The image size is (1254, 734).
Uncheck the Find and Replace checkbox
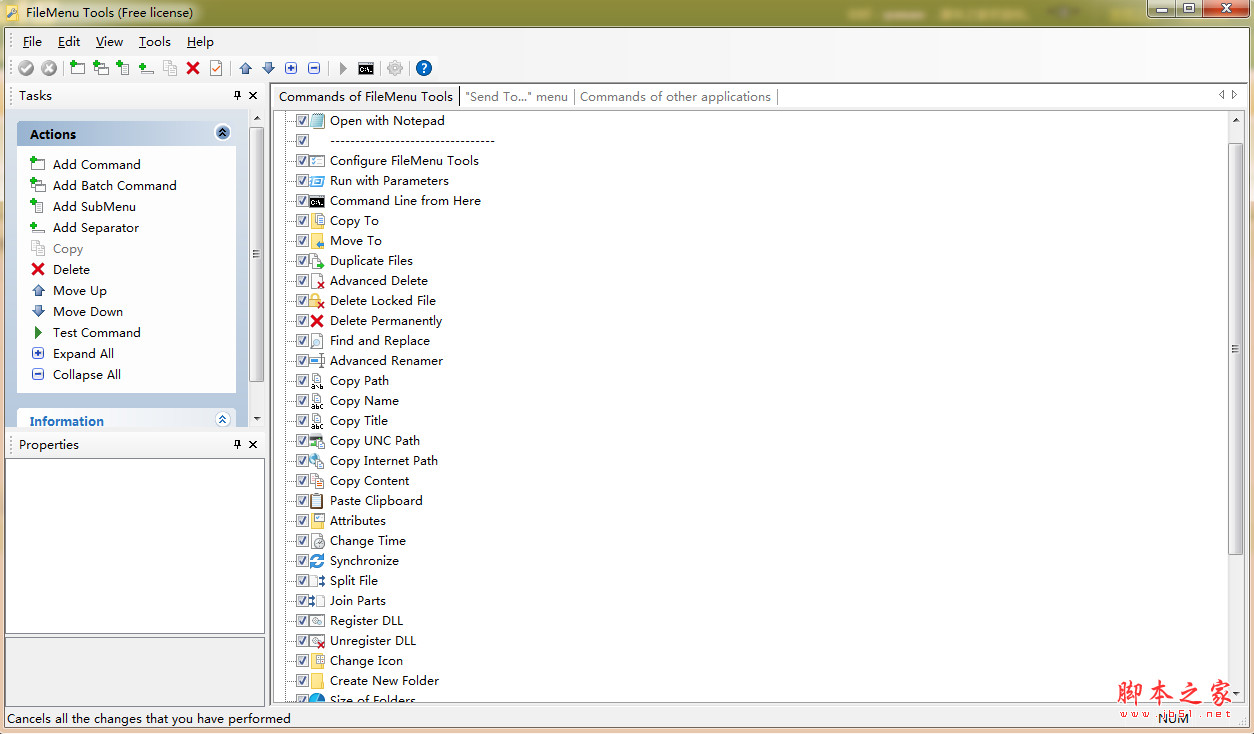[x=302, y=341]
